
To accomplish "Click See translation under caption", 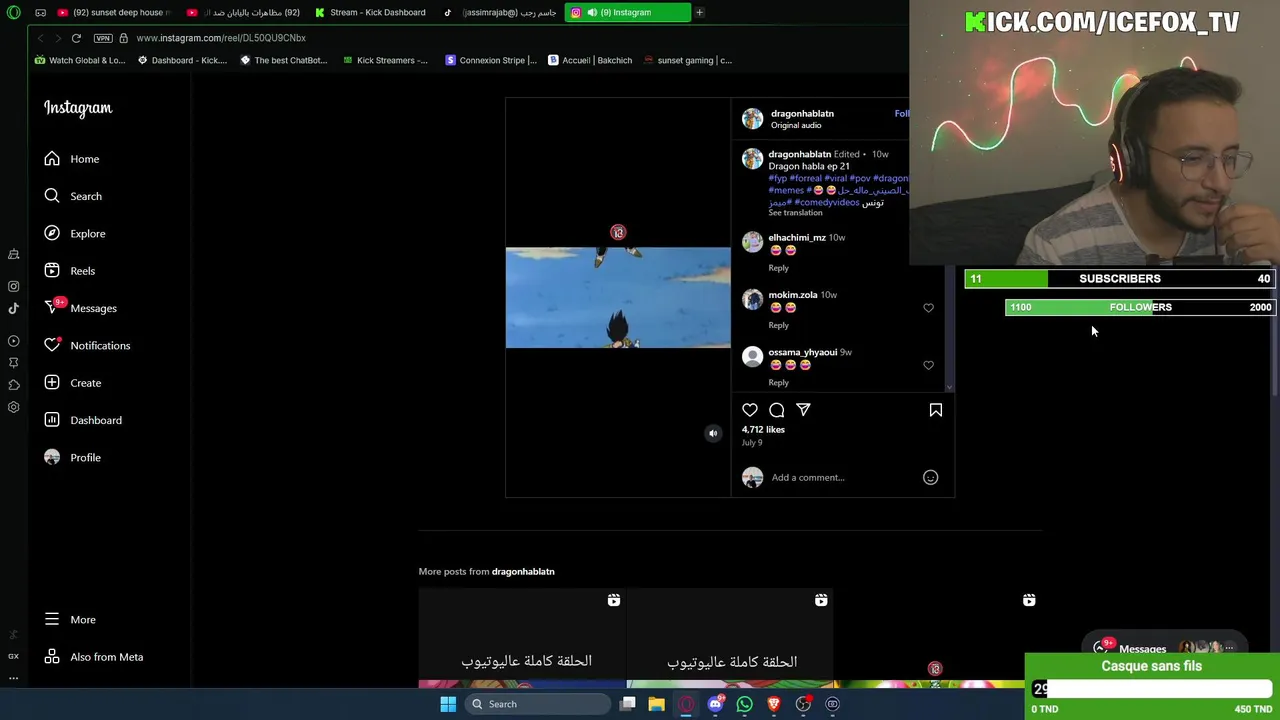I will [x=795, y=213].
